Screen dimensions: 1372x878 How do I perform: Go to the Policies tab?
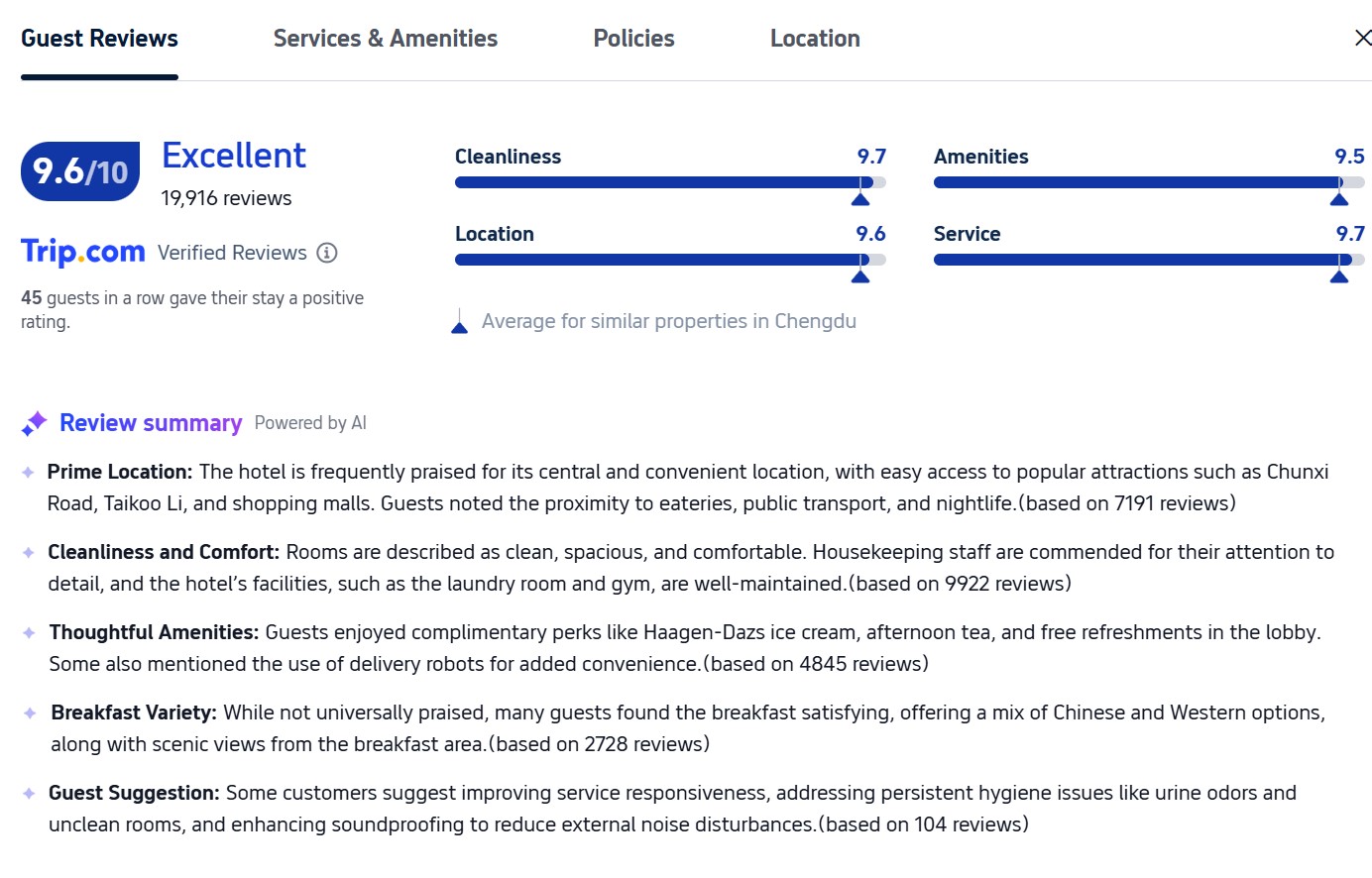pyautogui.click(x=633, y=39)
